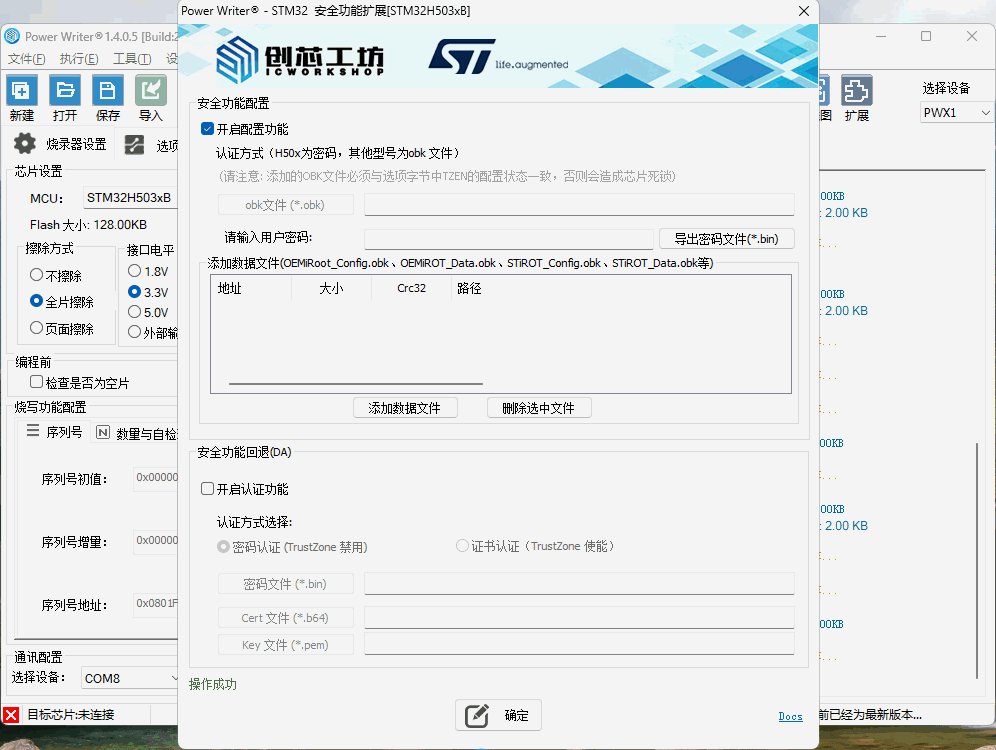The width and height of the screenshot is (996, 750).
Task: Expand the COM8 communication device dropdown
Action: pos(130,678)
